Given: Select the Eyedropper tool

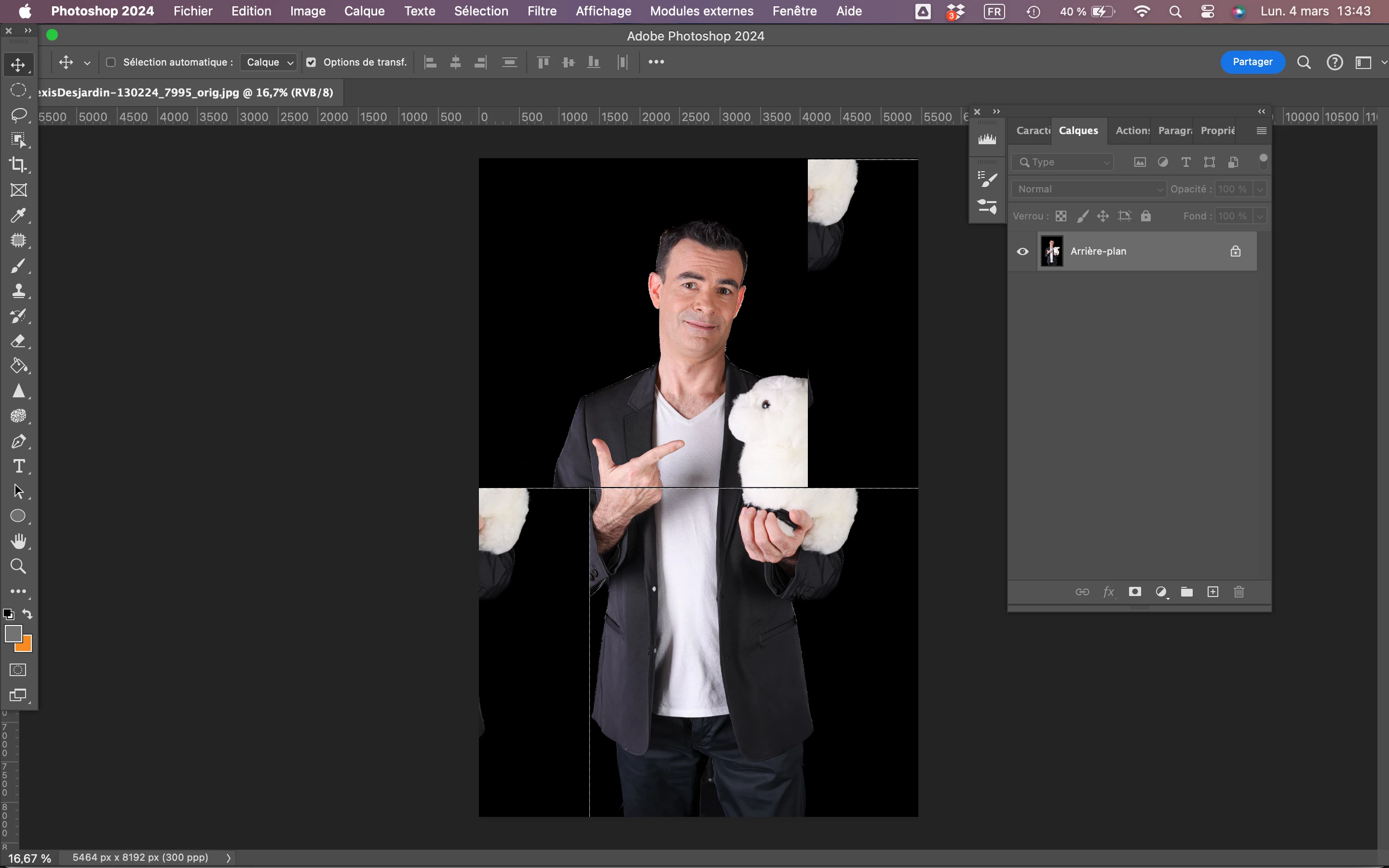Looking at the screenshot, I should point(18,215).
